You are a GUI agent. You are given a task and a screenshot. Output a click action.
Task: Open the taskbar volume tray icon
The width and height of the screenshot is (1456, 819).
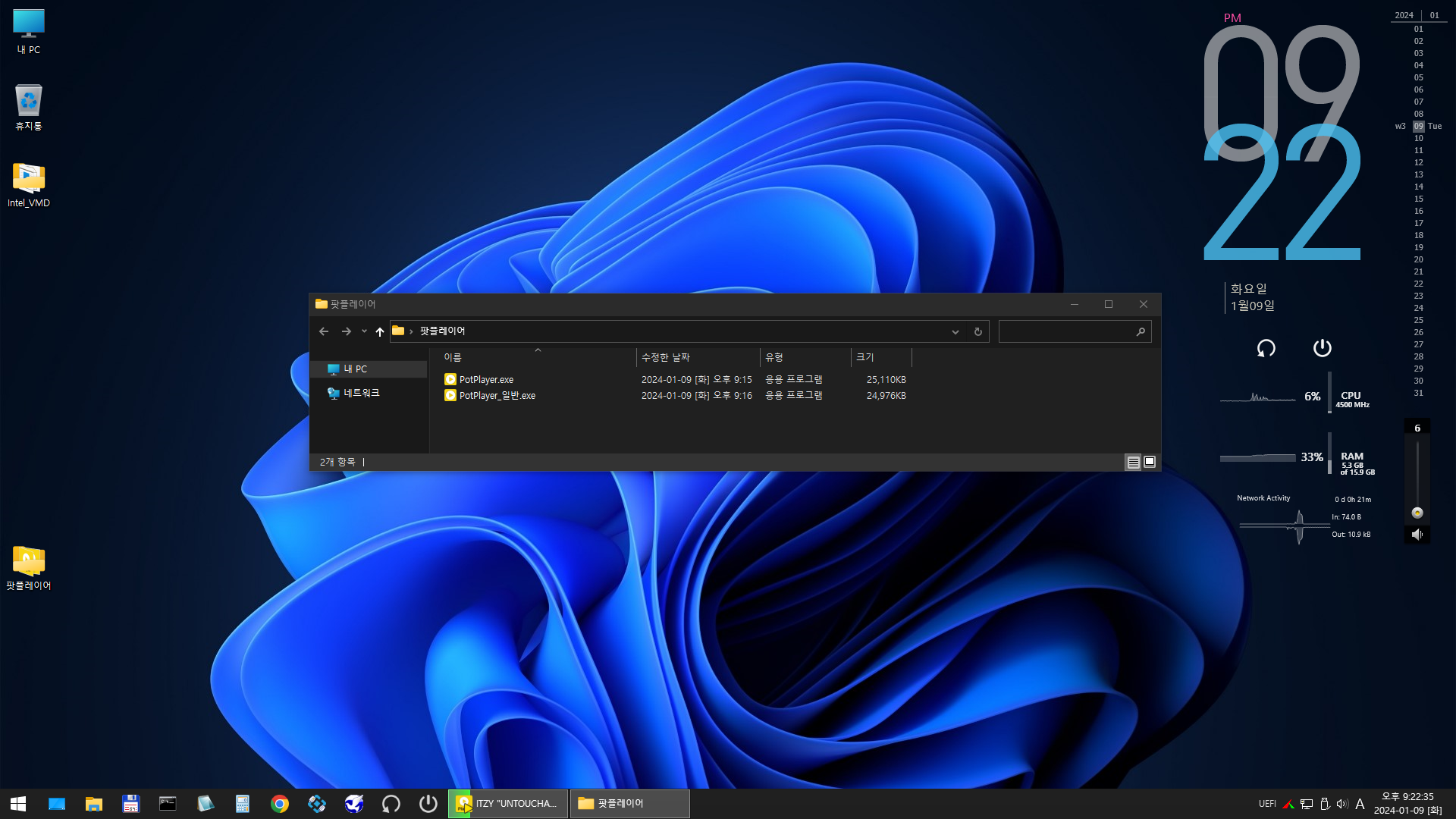click(x=1342, y=804)
